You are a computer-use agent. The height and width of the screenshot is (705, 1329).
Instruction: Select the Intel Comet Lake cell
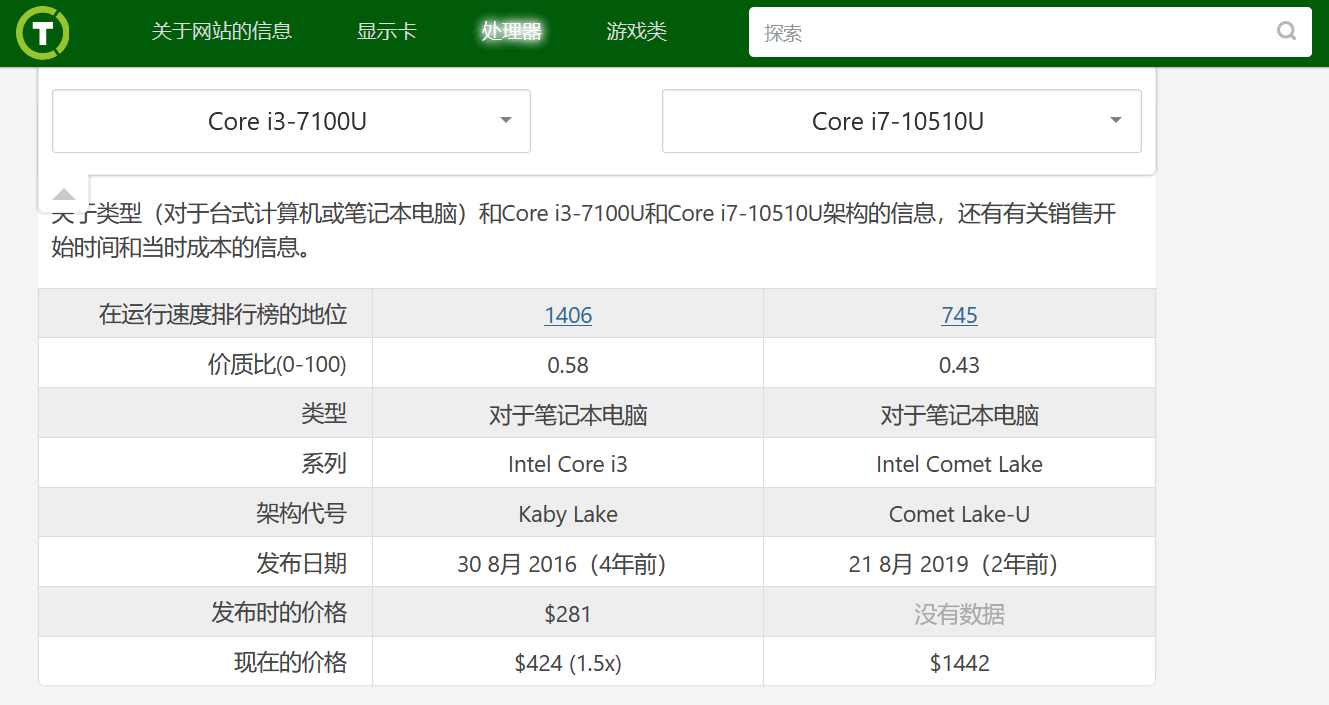coord(959,464)
